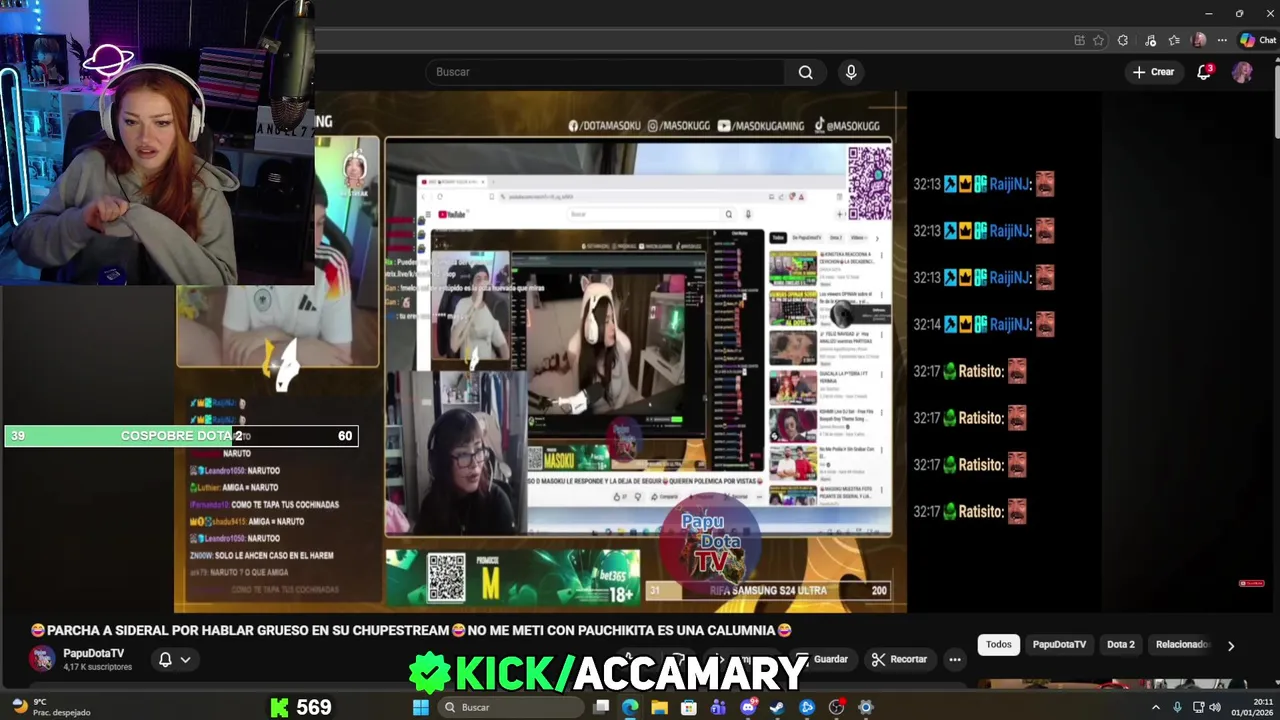This screenshot has width=1280, height=720.
Task: Show next filter chips with right arrow
Action: click(x=1231, y=645)
